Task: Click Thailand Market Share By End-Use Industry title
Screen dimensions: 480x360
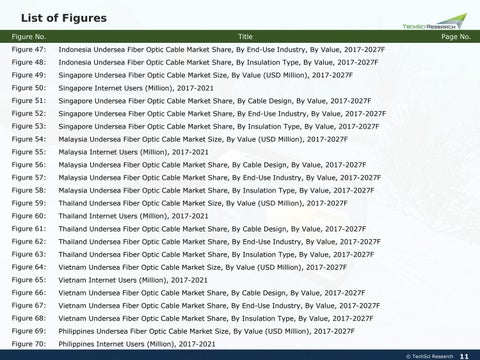Action: click(x=220, y=242)
